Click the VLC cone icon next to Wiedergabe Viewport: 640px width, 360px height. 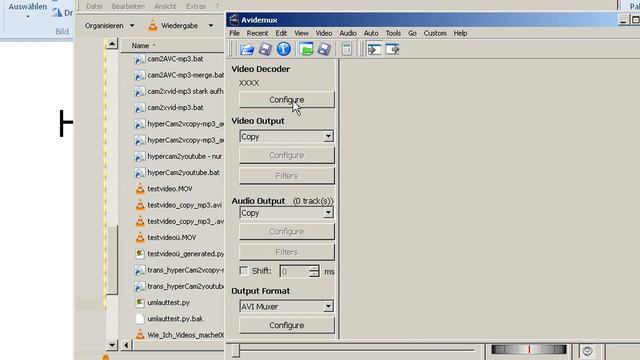point(153,26)
